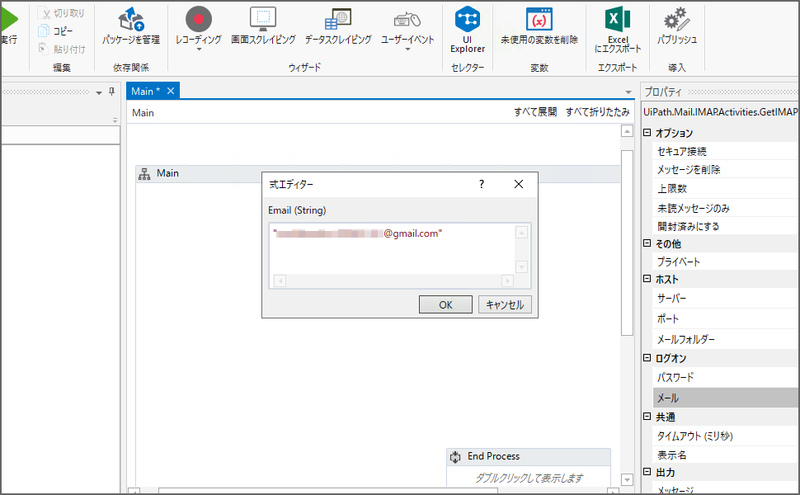
Task: Expand the ユーザーイベント dropdown arrow
Action: 407,49
